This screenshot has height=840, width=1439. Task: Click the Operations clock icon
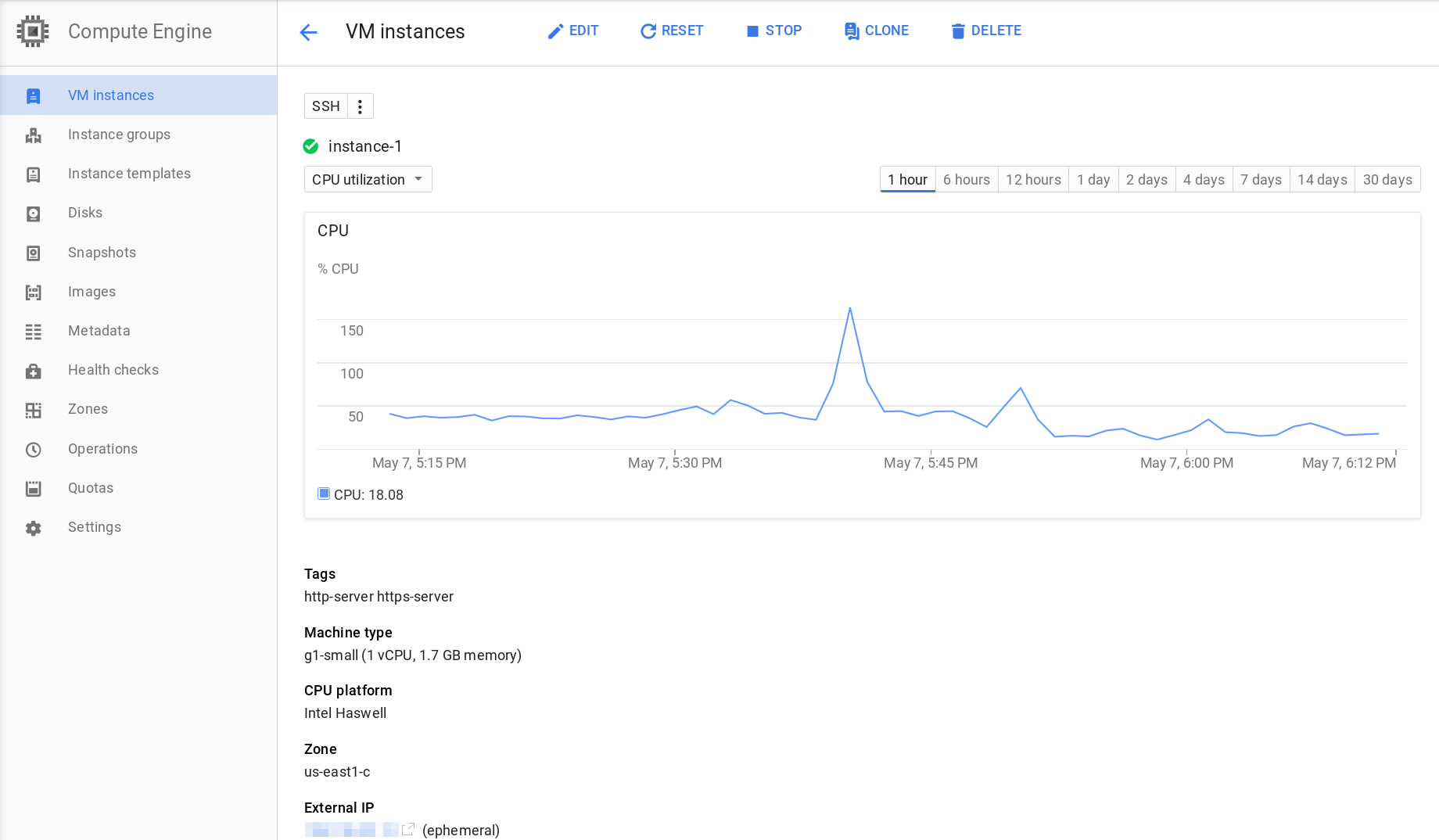point(33,450)
